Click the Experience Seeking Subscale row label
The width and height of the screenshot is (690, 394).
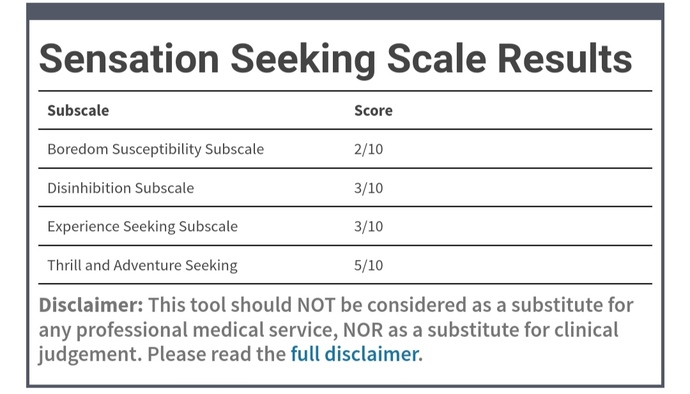[143, 226]
